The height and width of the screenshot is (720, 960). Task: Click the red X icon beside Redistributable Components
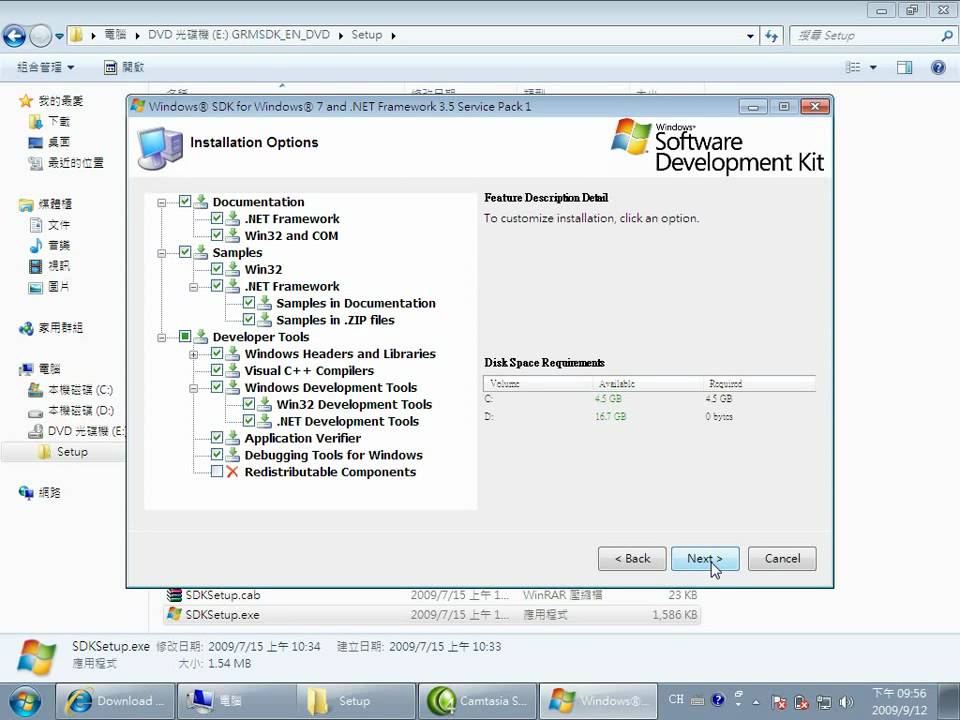point(232,471)
